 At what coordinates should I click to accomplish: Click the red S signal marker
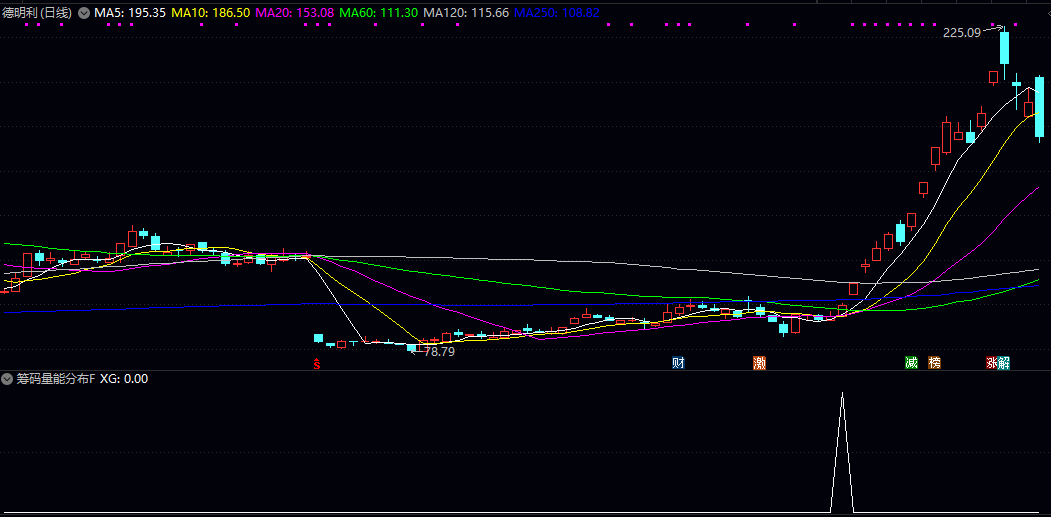[317, 363]
